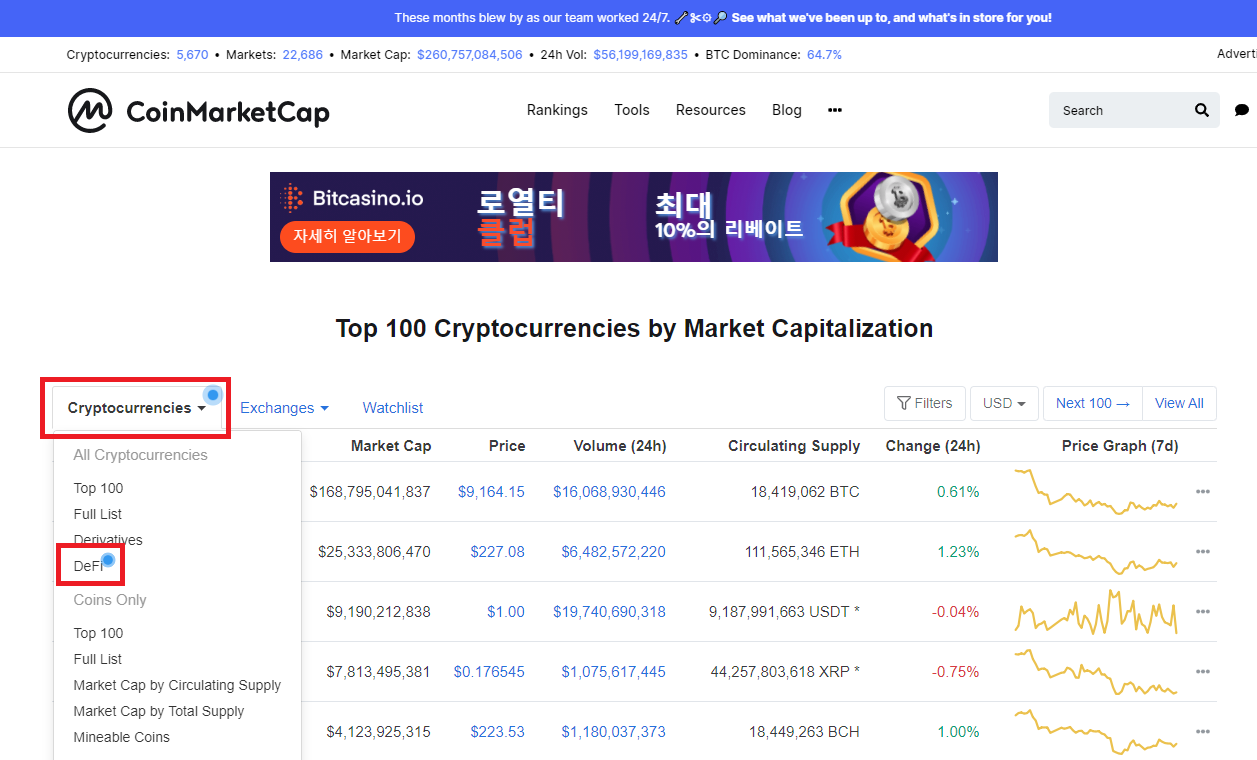The height and width of the screenshot is (760, 1257).
Task: Choose Mineable Coins option
Action: [x=122, y=737]
